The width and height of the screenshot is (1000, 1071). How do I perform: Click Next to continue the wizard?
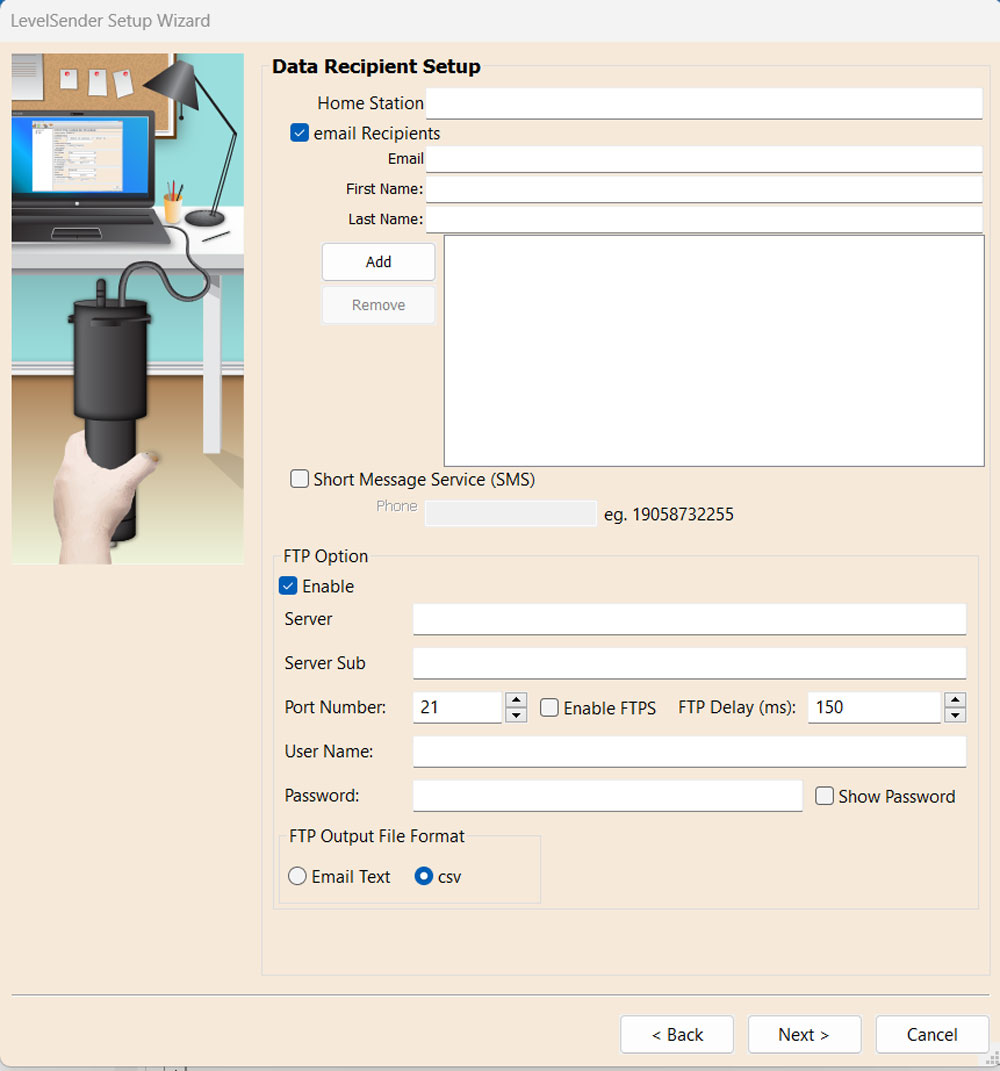pyautogui.click(x=804, y=1034)
